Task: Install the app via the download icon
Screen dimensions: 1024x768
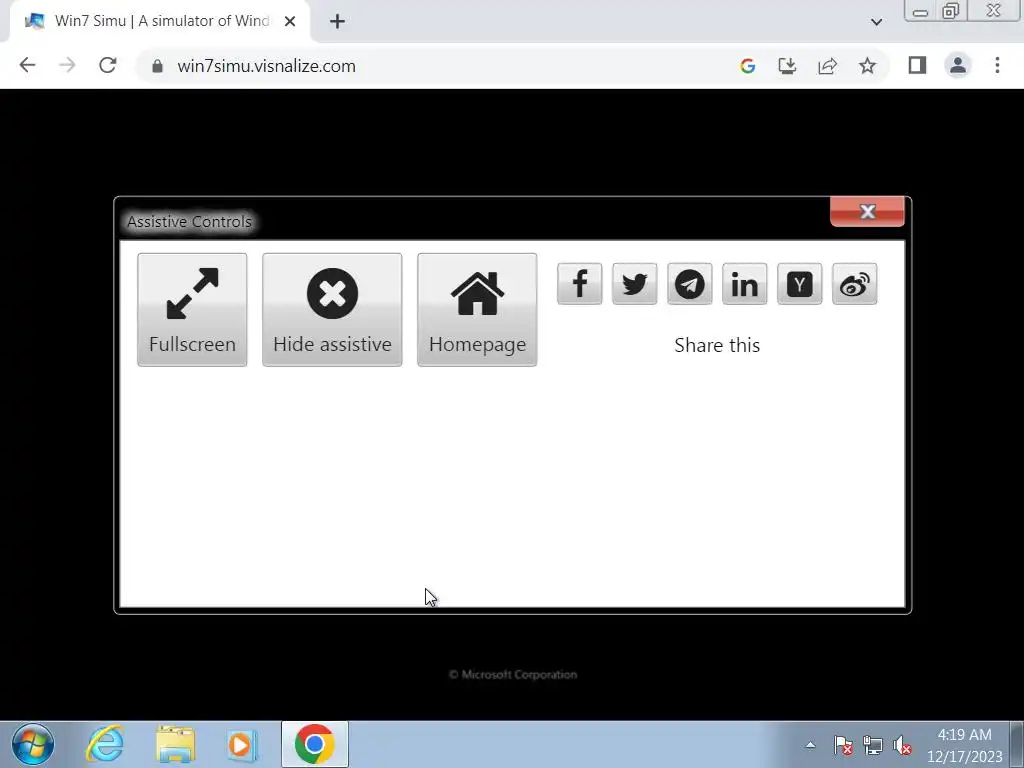Action: coord(788,65)
